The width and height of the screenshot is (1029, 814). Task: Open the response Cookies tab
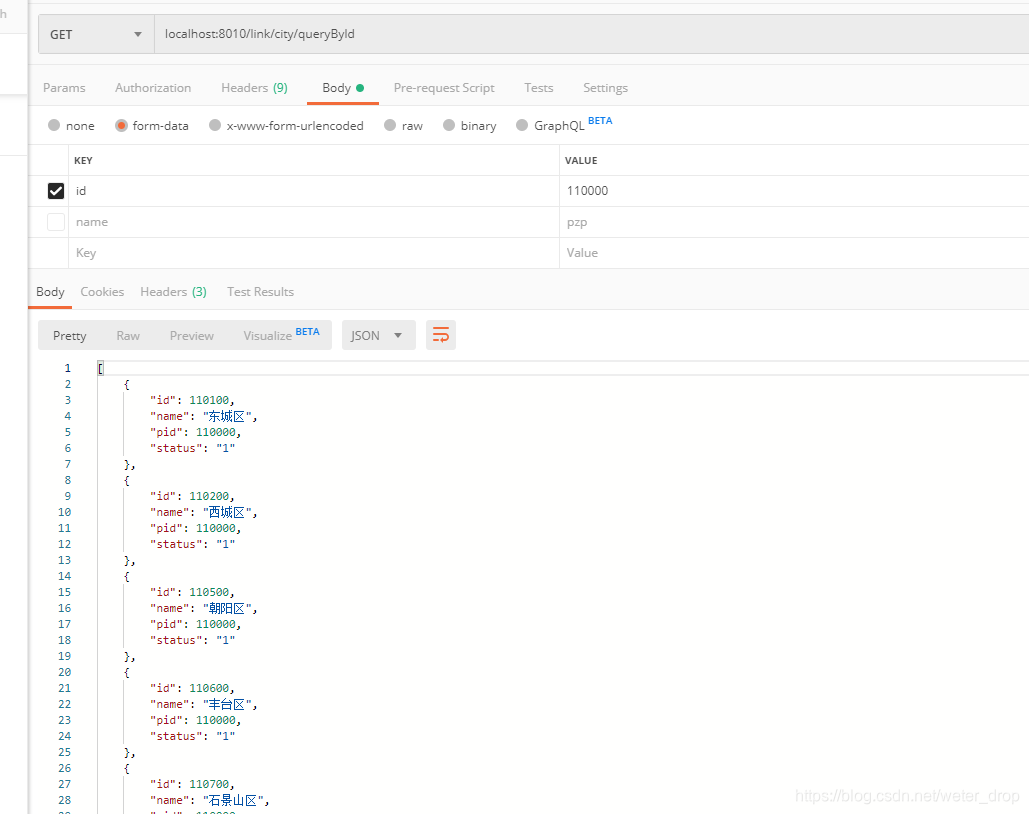point(102,291)
